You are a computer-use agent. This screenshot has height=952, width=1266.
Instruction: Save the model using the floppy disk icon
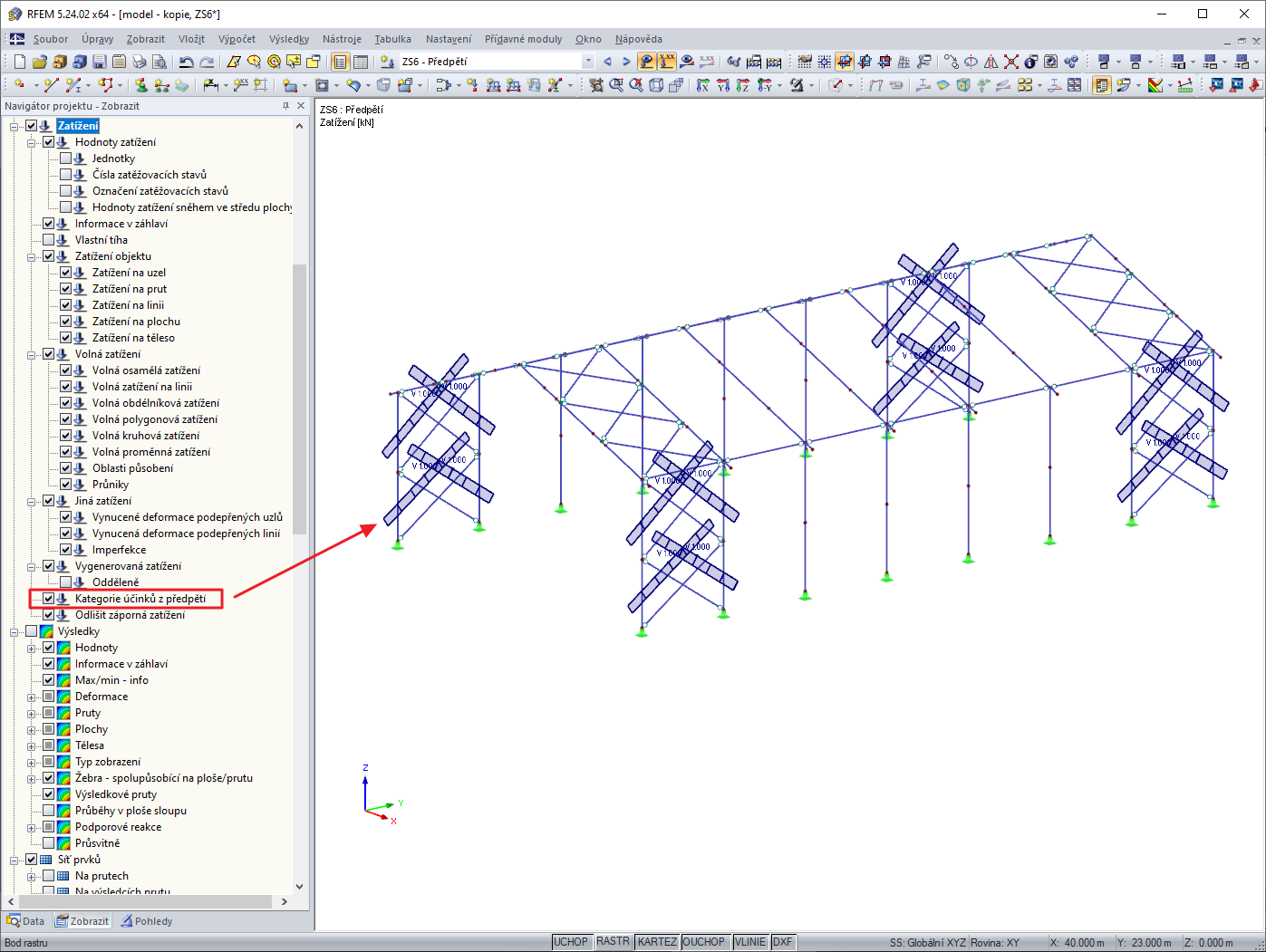(99, 62)
